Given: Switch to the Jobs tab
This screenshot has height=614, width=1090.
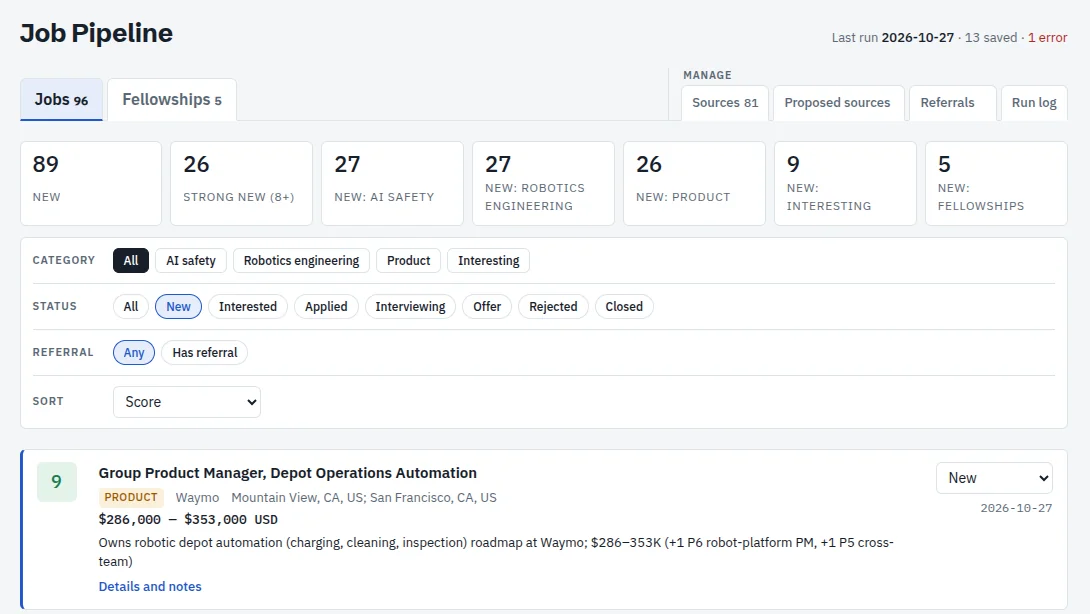Looking at the screenshot, I should [x=61, y=99].
